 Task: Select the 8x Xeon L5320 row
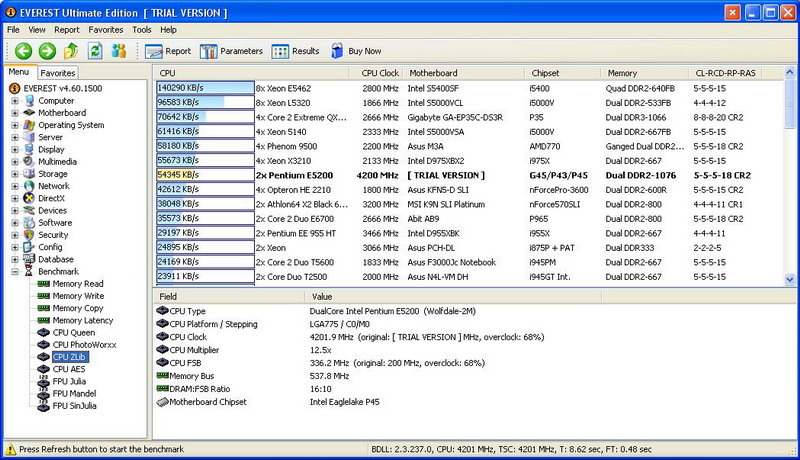pos(468,103)
